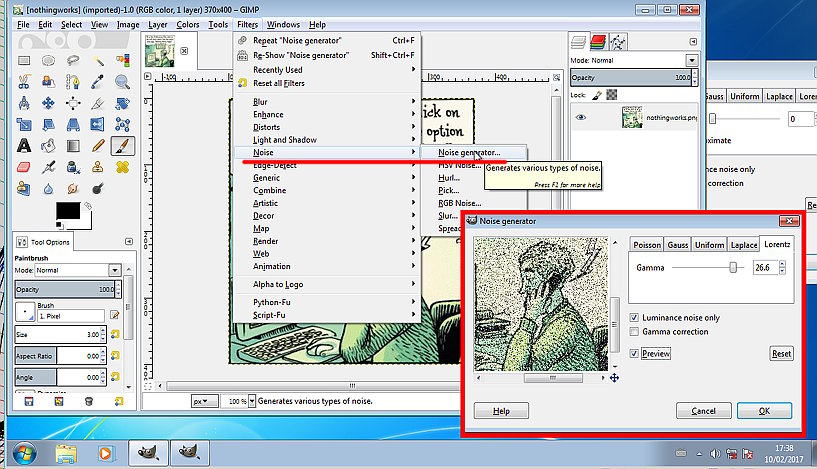The width and height of the screenshot is (817, 469).
Task: Open the Tool Options tab configuration arrow
Action: point(129,242)
